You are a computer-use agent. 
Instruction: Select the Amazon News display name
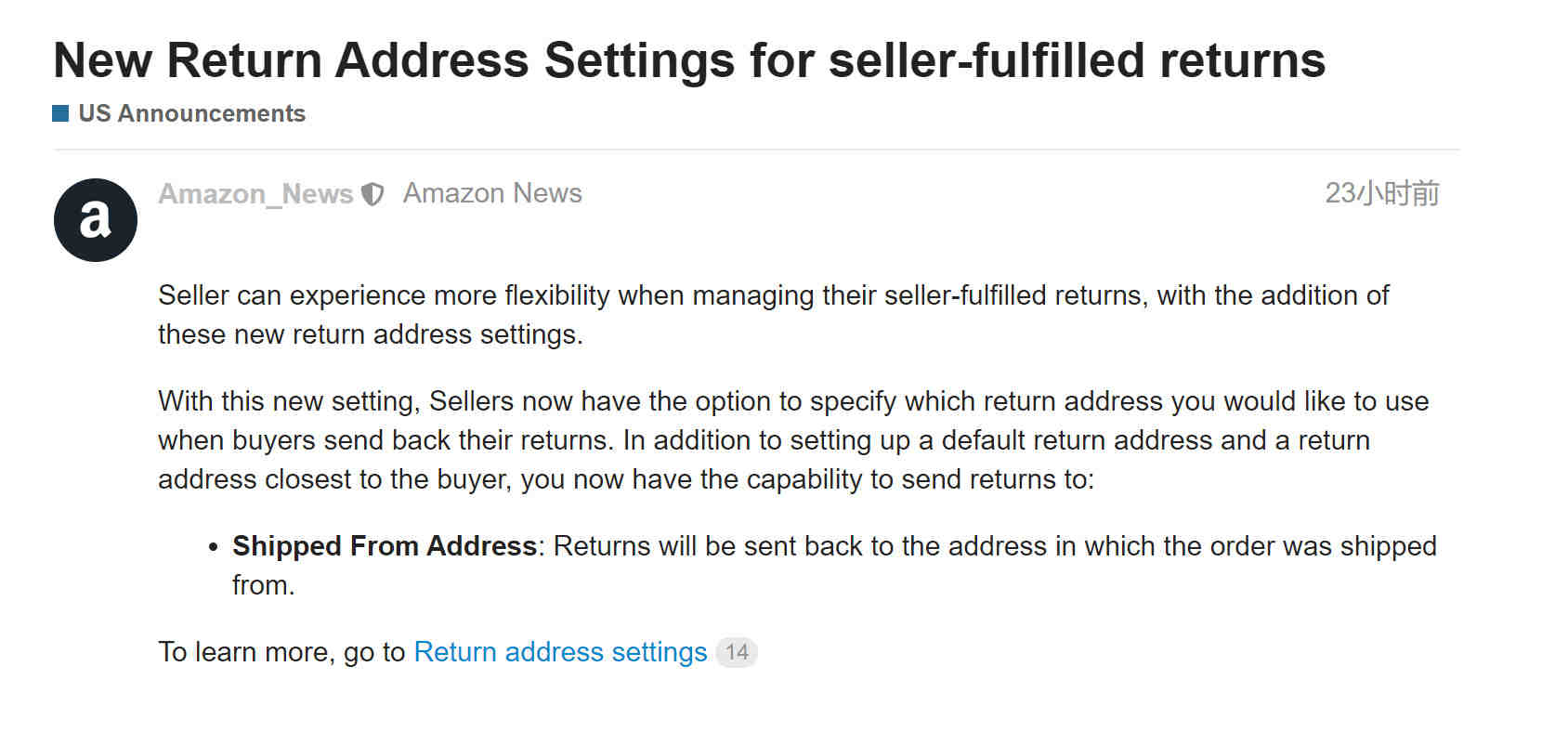[492, 193]
